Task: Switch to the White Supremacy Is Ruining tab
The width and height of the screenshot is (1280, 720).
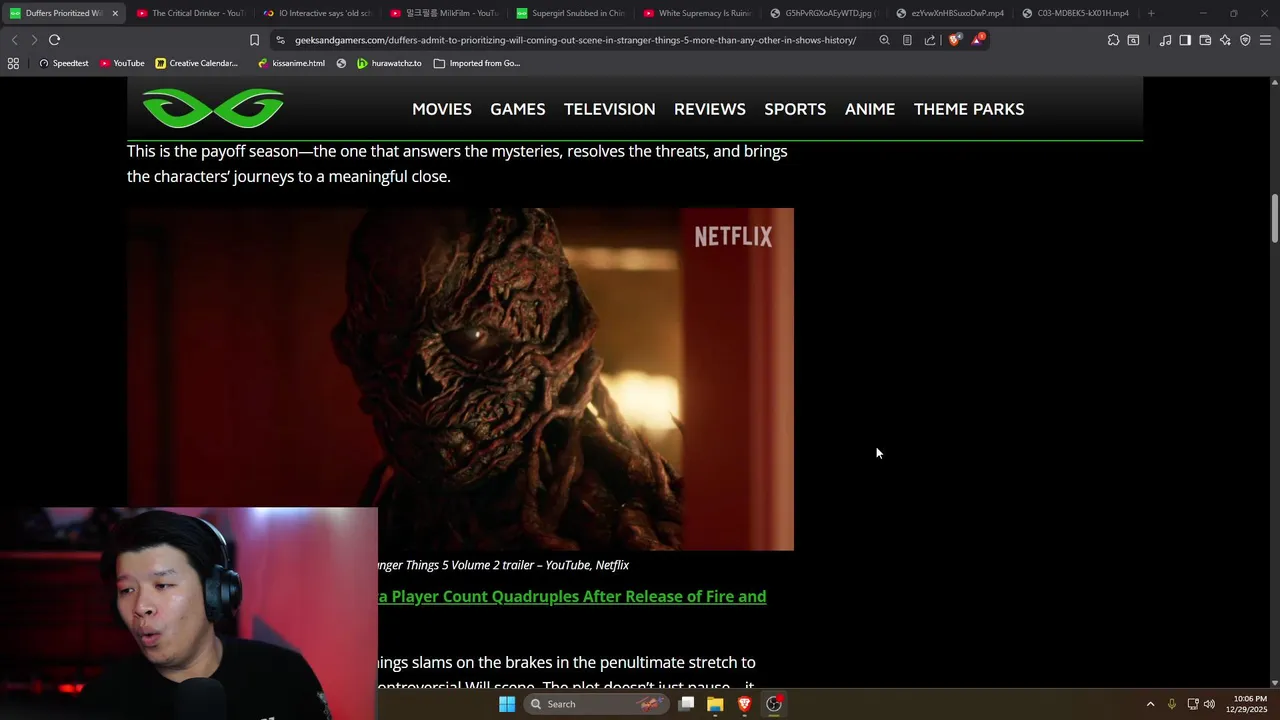Action: coord(697,13)
